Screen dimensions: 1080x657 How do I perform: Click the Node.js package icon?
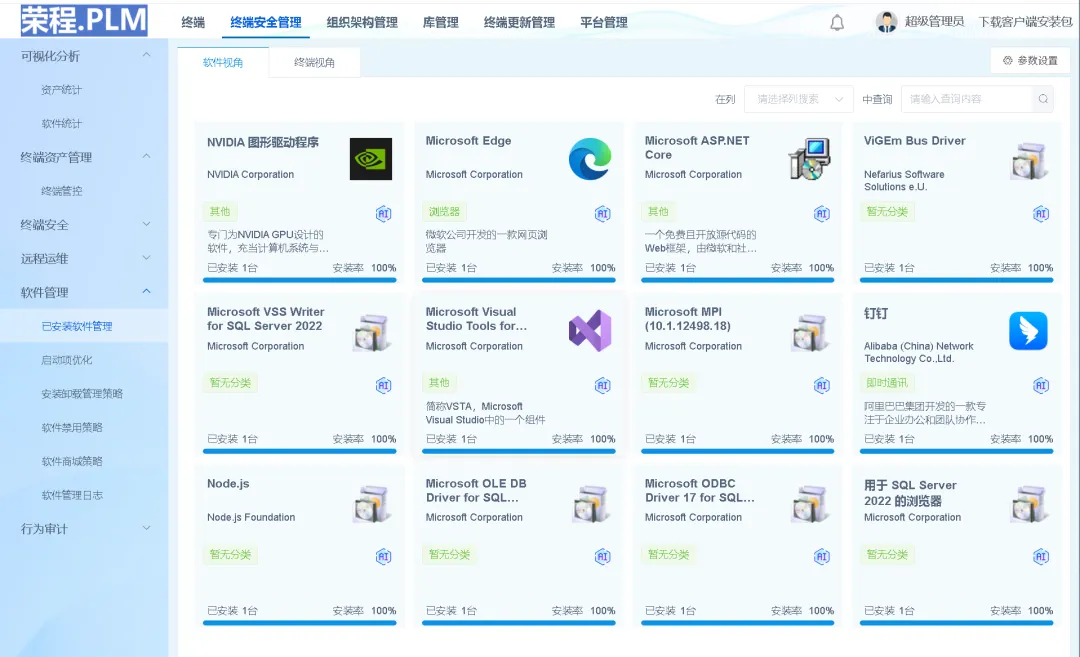pos(371,503)
